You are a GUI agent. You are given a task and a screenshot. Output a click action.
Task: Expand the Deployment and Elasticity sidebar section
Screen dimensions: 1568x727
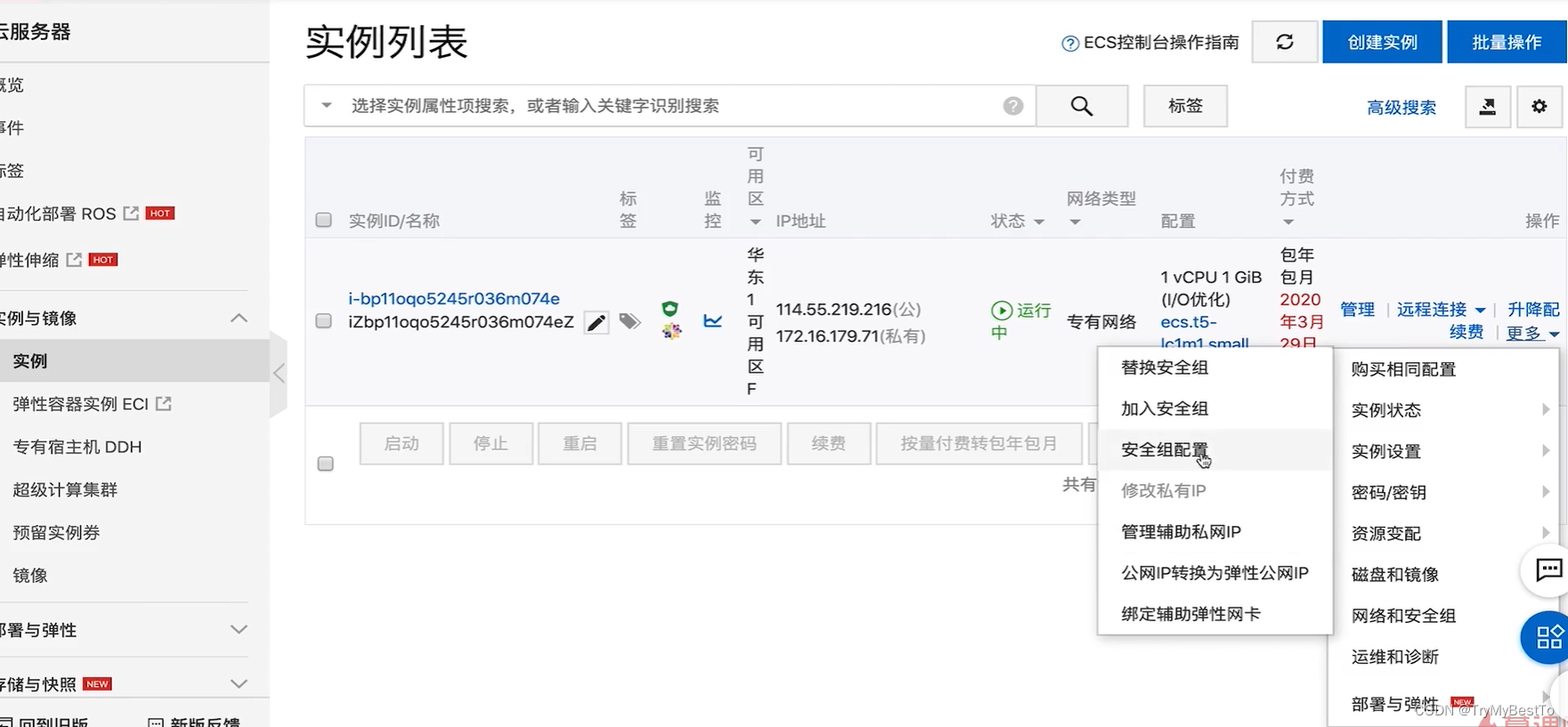click(x=239, y=629)
